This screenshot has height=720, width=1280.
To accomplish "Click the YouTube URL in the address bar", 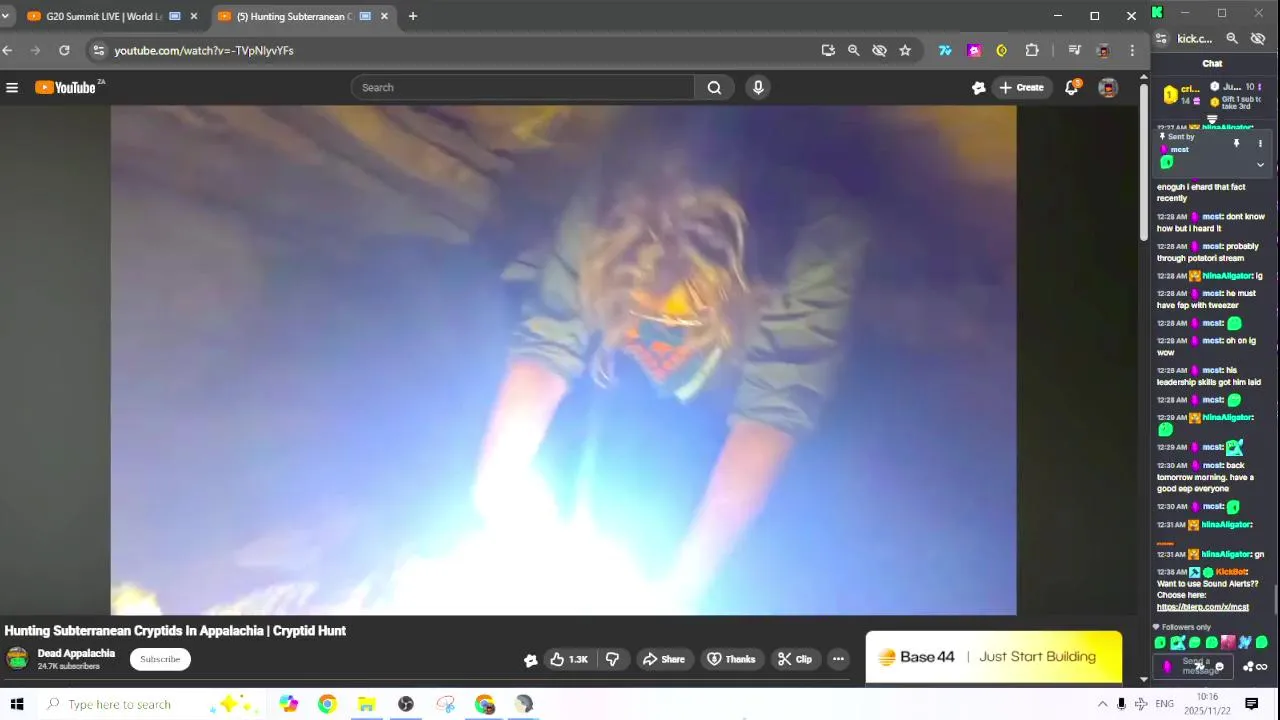I will pos(204,50).
